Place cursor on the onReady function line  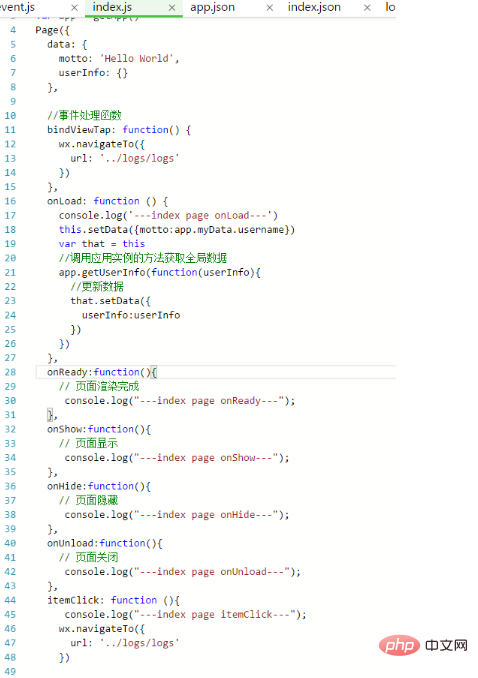click(x=102, y=372)
